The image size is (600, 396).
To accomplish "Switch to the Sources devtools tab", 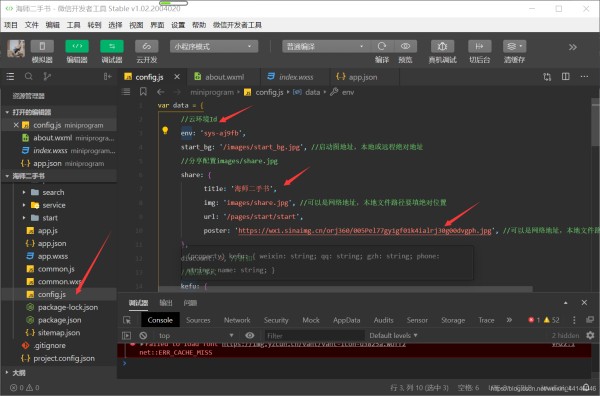I will tap(198, 320).
